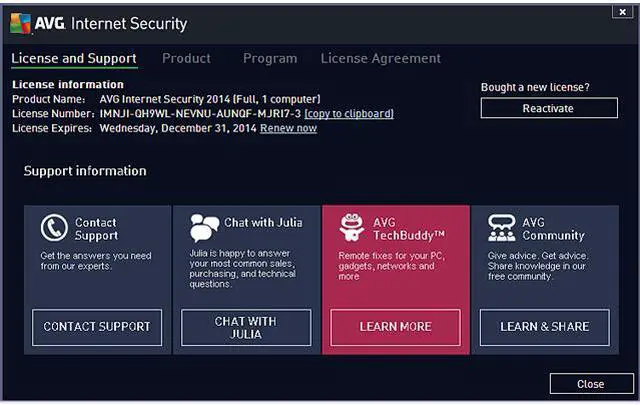Click LEARN MORE under AVG TechBuddy

(x=395, y=327)
